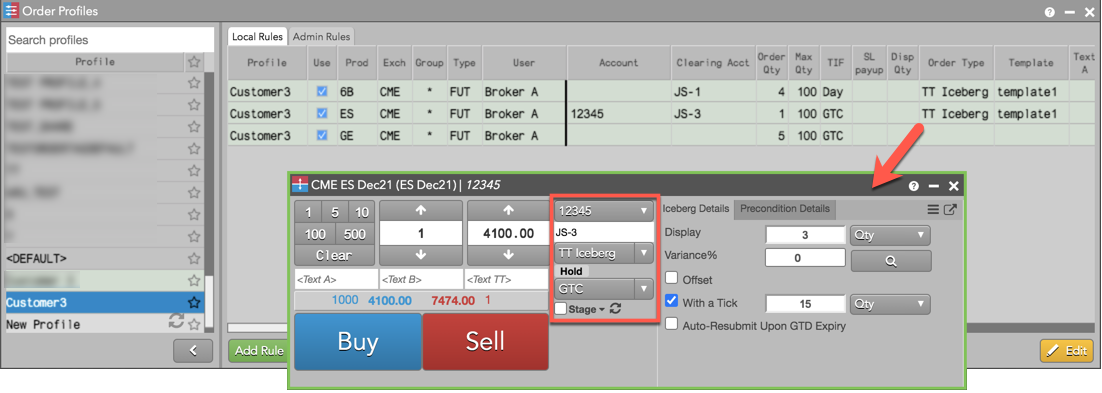Collapse the profile list with the left chevron button
Screen dimensions: 1102x393
click(193, 350)
